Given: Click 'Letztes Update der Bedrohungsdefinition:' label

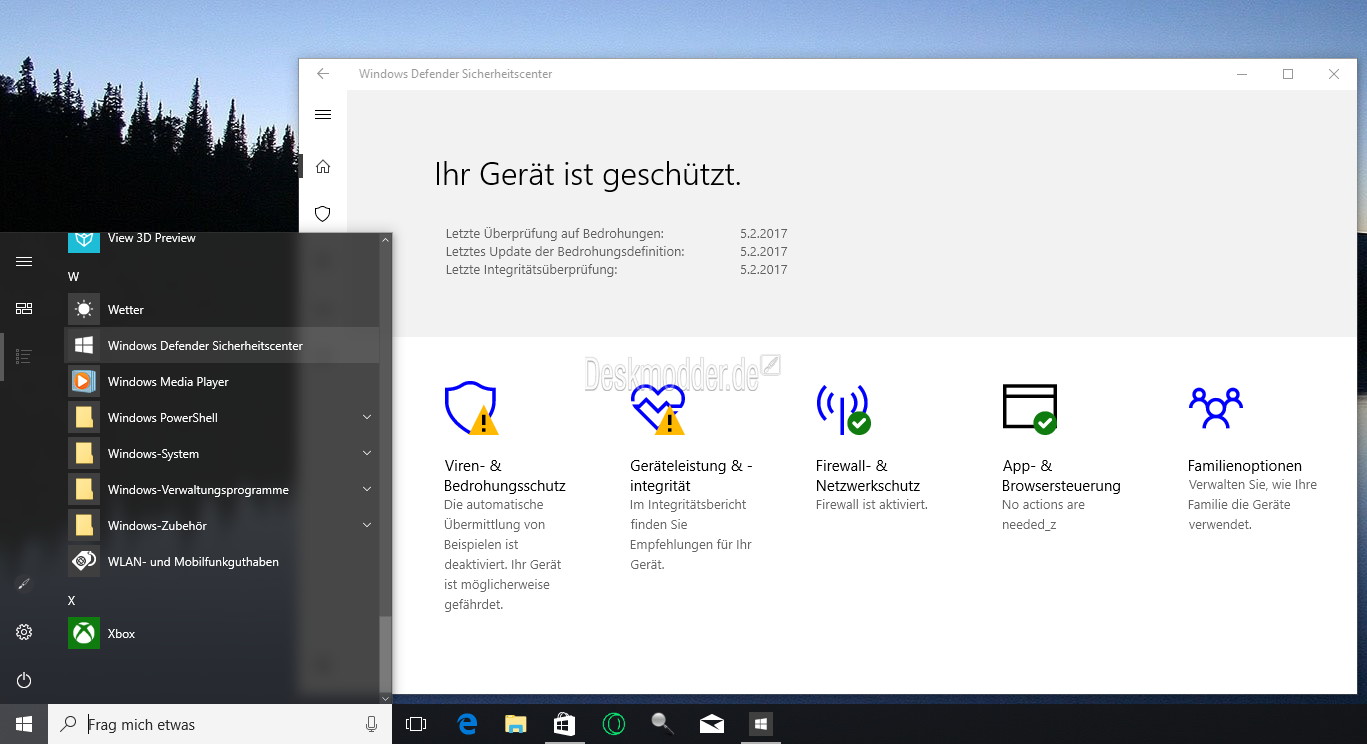Looking at the screenshot, I should [565, 251].
